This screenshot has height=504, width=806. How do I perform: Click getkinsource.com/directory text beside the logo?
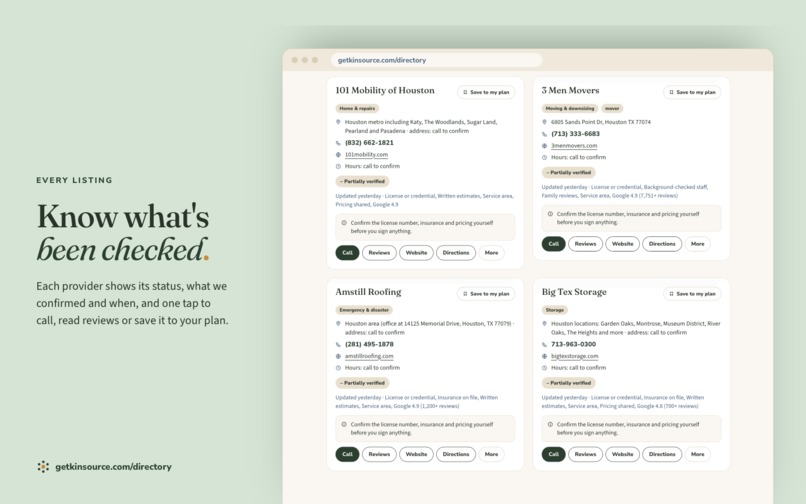(x=113, y=467)
